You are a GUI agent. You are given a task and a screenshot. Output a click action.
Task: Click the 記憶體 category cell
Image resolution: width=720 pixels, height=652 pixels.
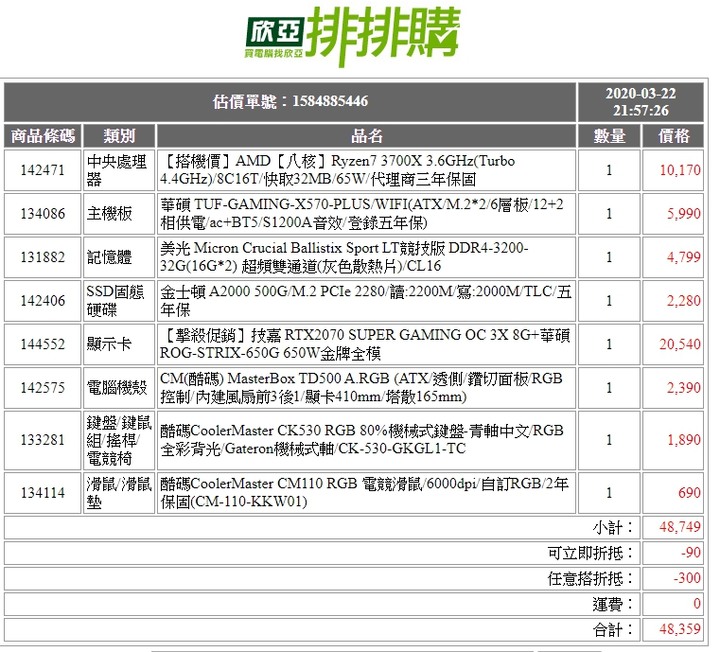(119, 257)
